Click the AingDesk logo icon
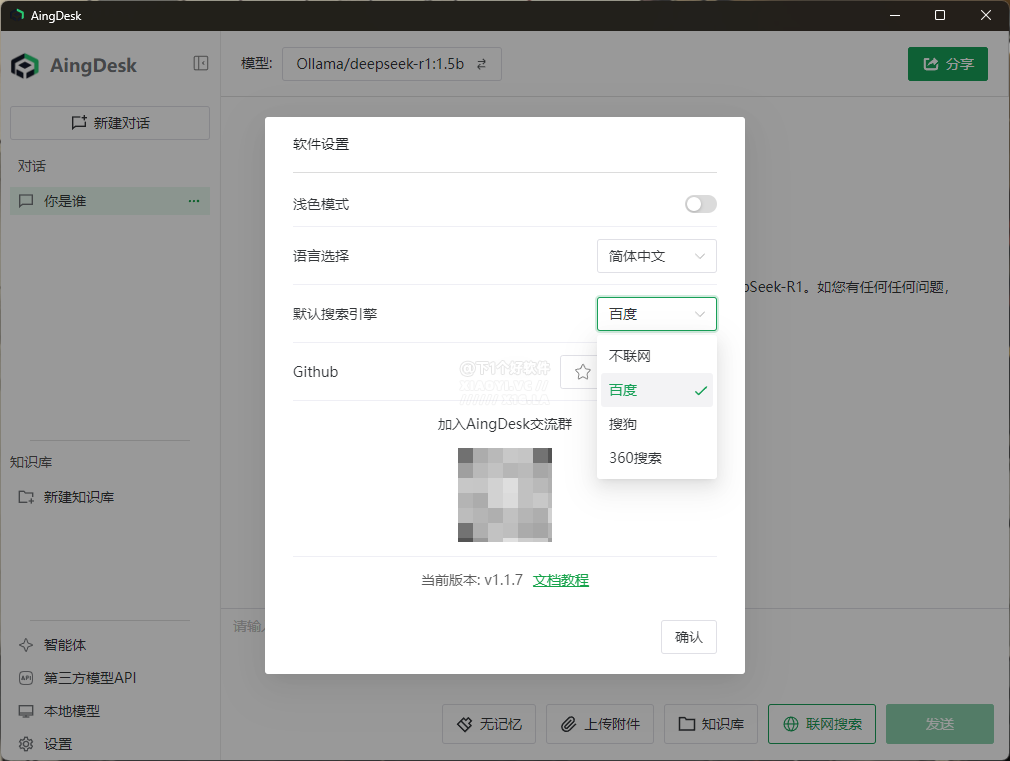The height and width of the screenshot is (761, 1010). (25, 66)
